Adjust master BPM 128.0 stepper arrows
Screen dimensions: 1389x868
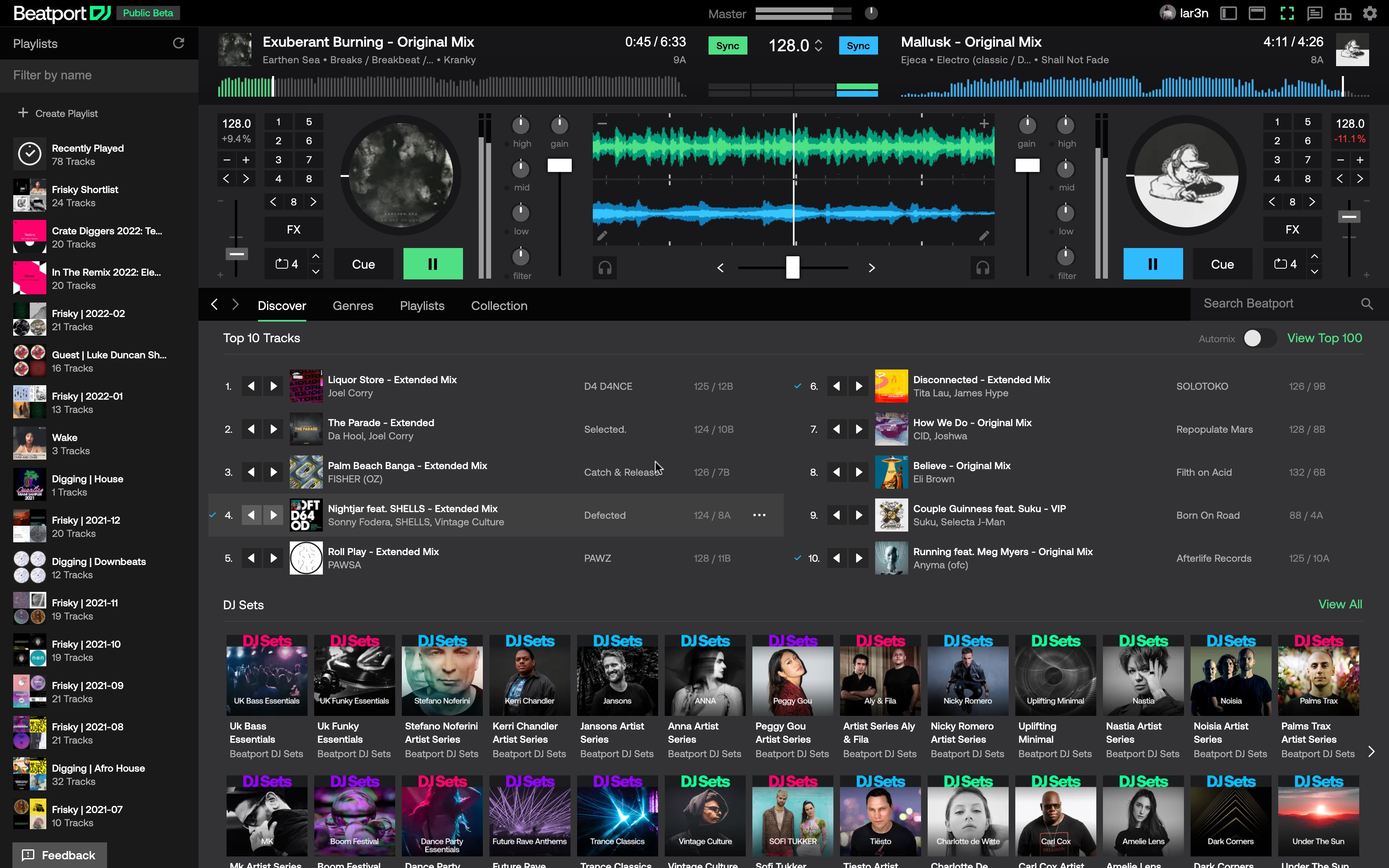click(x=819, y=45)
